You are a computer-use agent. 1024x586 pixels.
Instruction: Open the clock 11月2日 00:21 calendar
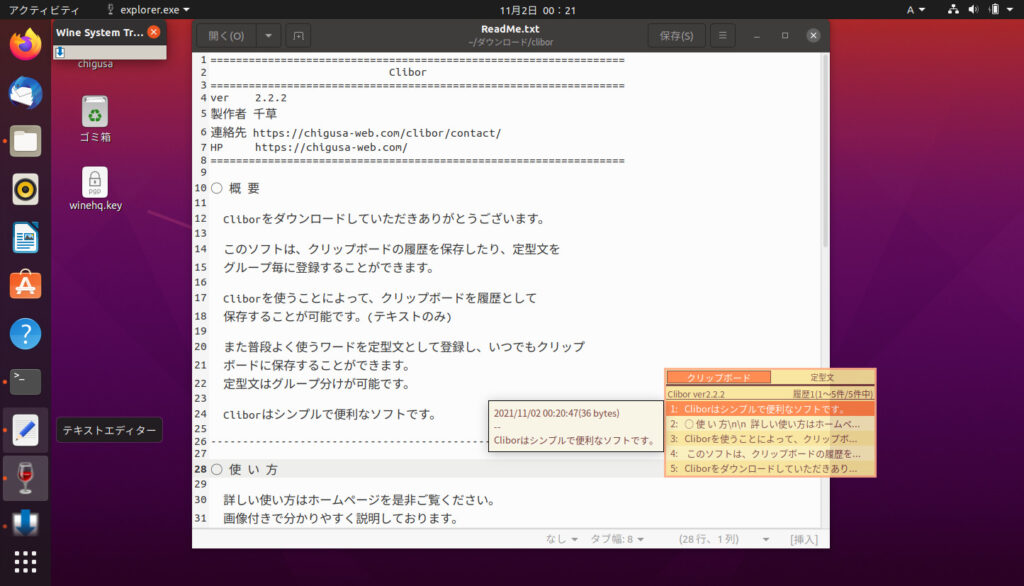click(x=537, y=10)
